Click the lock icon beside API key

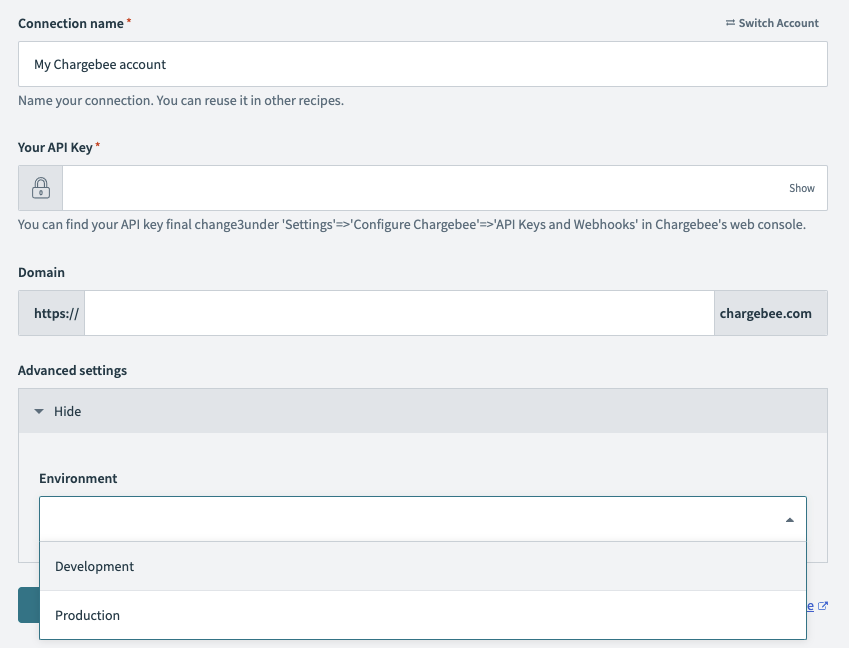[x=41, y=188]
